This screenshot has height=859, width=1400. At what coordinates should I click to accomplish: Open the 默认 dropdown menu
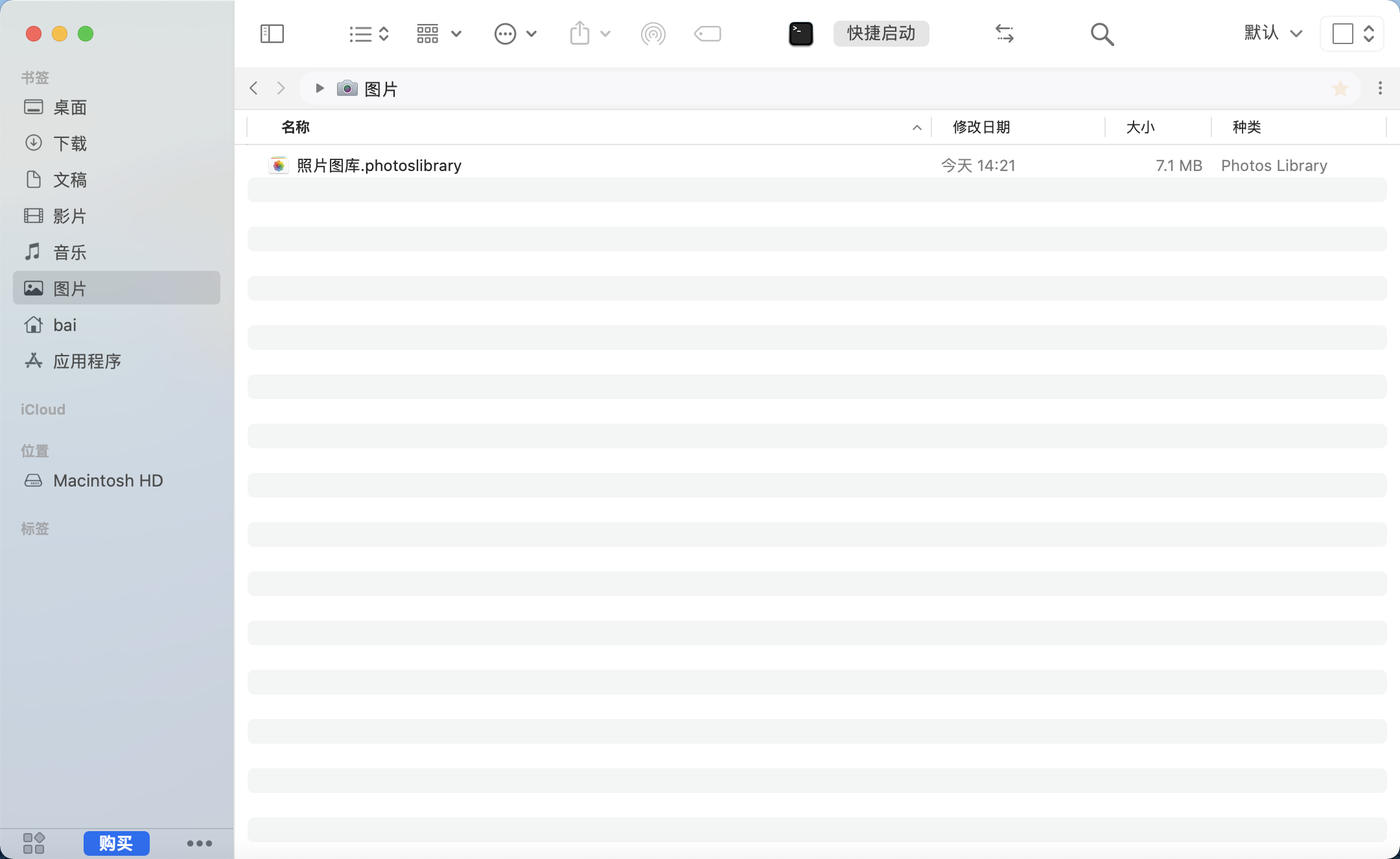[x=1273, y=34]
